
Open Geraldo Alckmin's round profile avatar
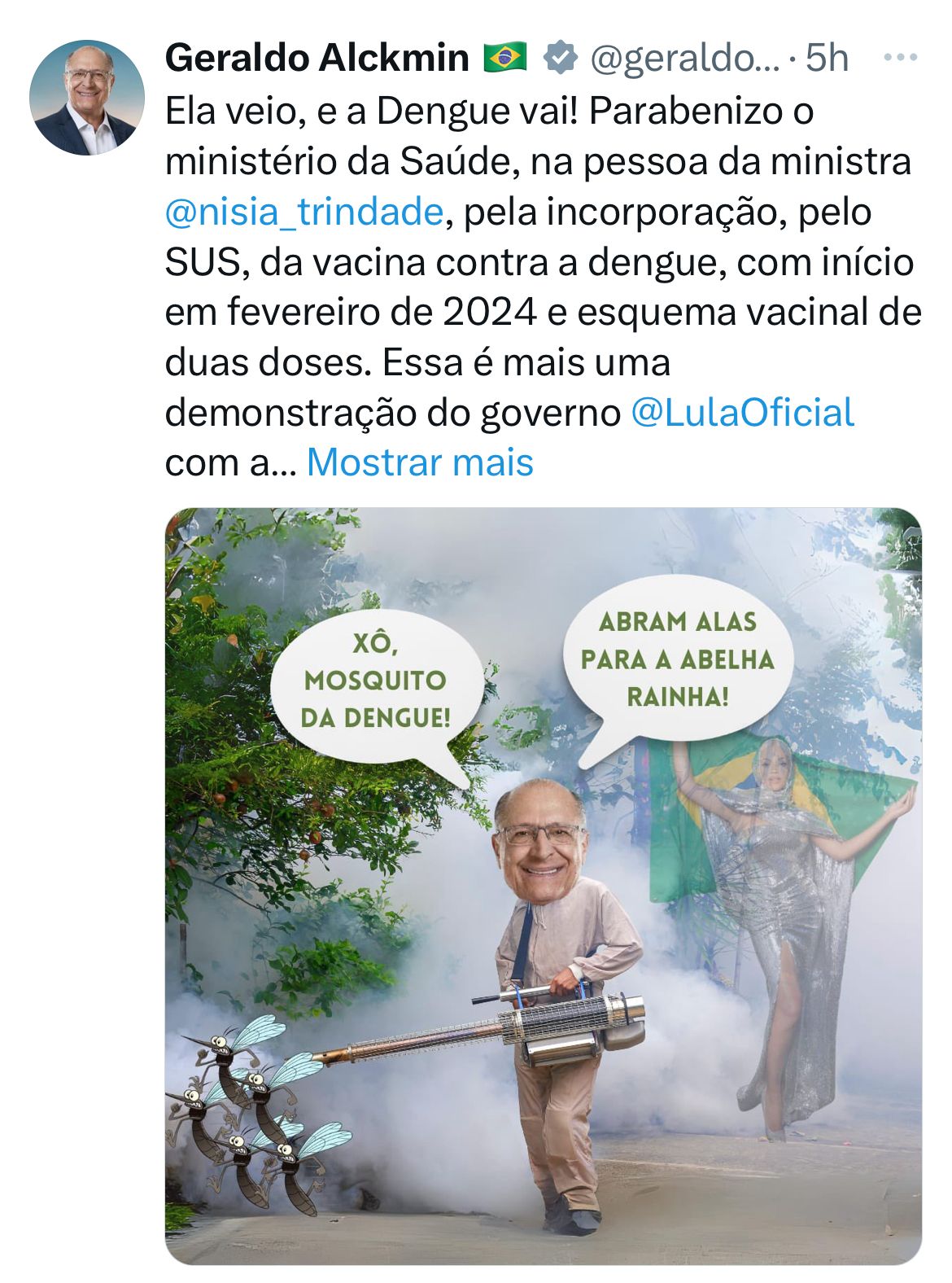click(87, 98)
